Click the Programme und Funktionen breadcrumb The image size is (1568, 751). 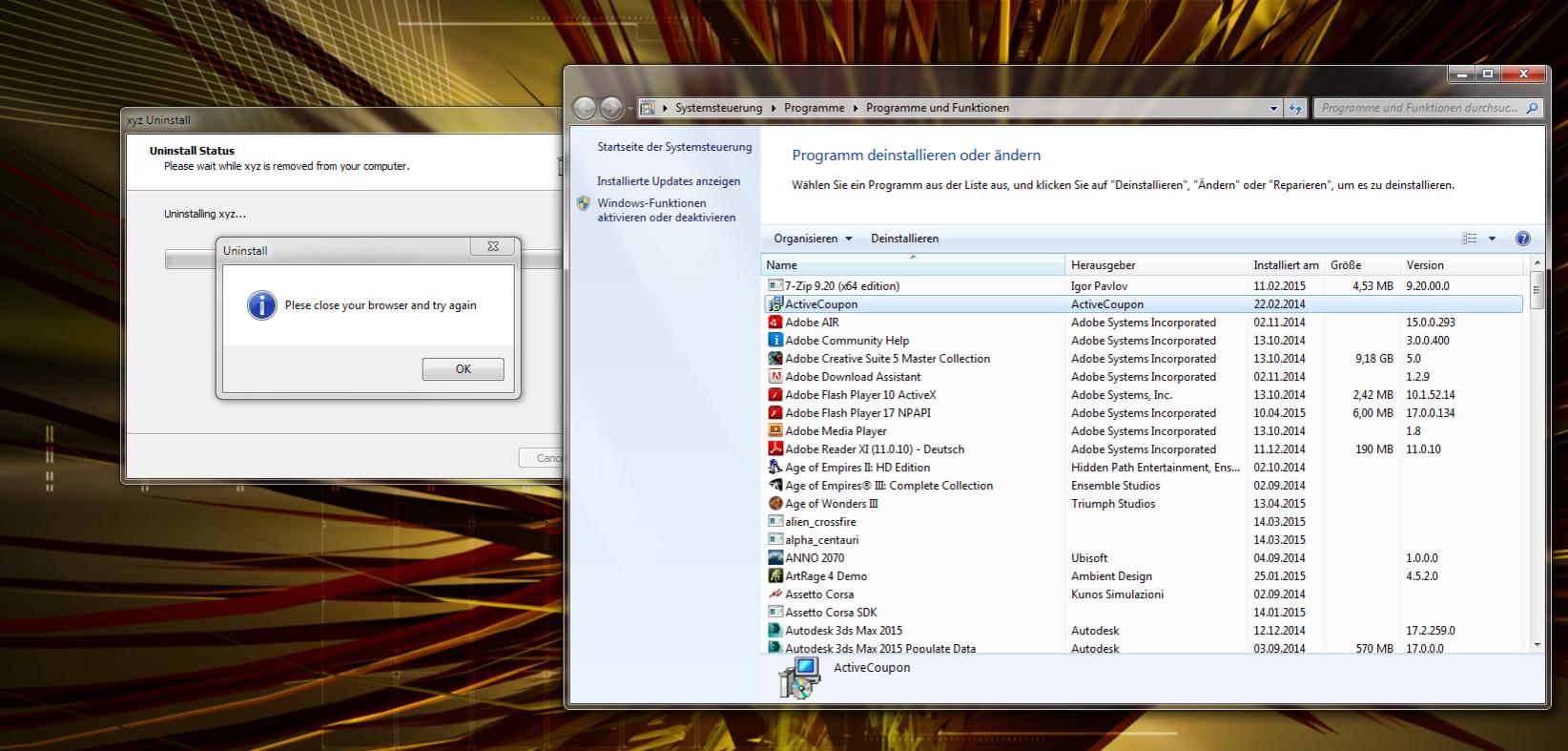click(938, 108)
